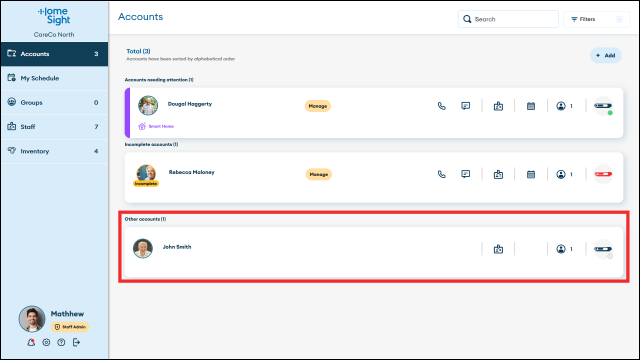
Task: Click device status icon for Dougal Haggarty
Action: (x=603, y=106)
